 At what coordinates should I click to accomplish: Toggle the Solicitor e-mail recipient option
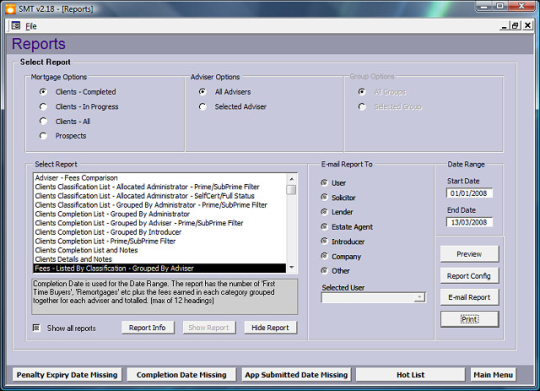[324, 197]
